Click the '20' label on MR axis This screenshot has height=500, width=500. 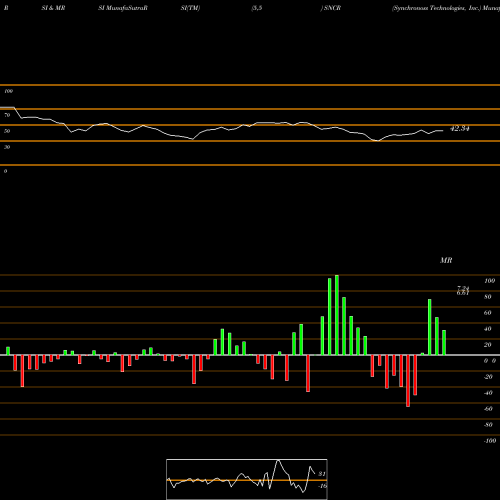coord(488,345)
